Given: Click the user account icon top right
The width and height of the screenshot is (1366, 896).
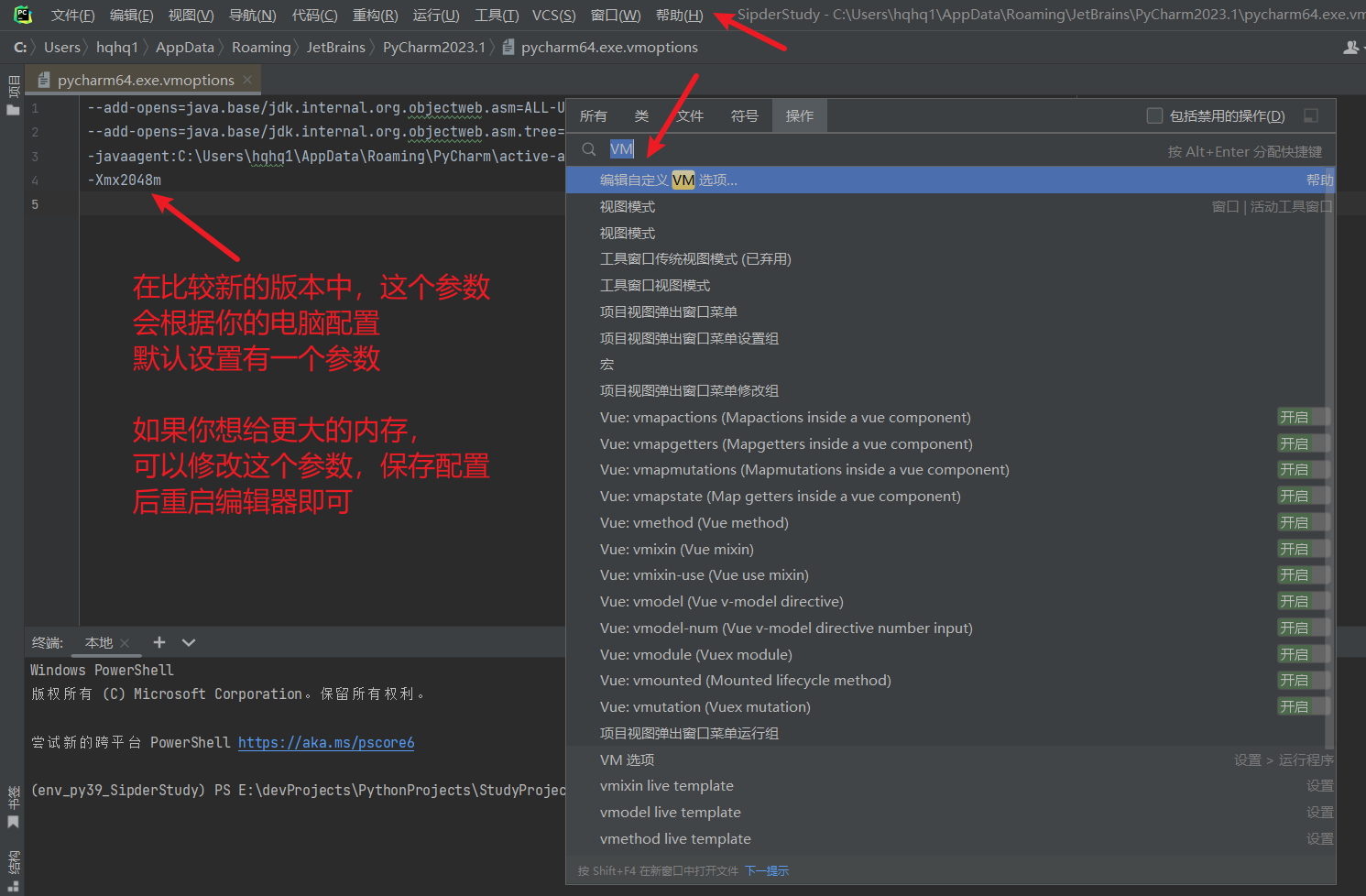Looking at the screenshot, I should coord(1350,47).
